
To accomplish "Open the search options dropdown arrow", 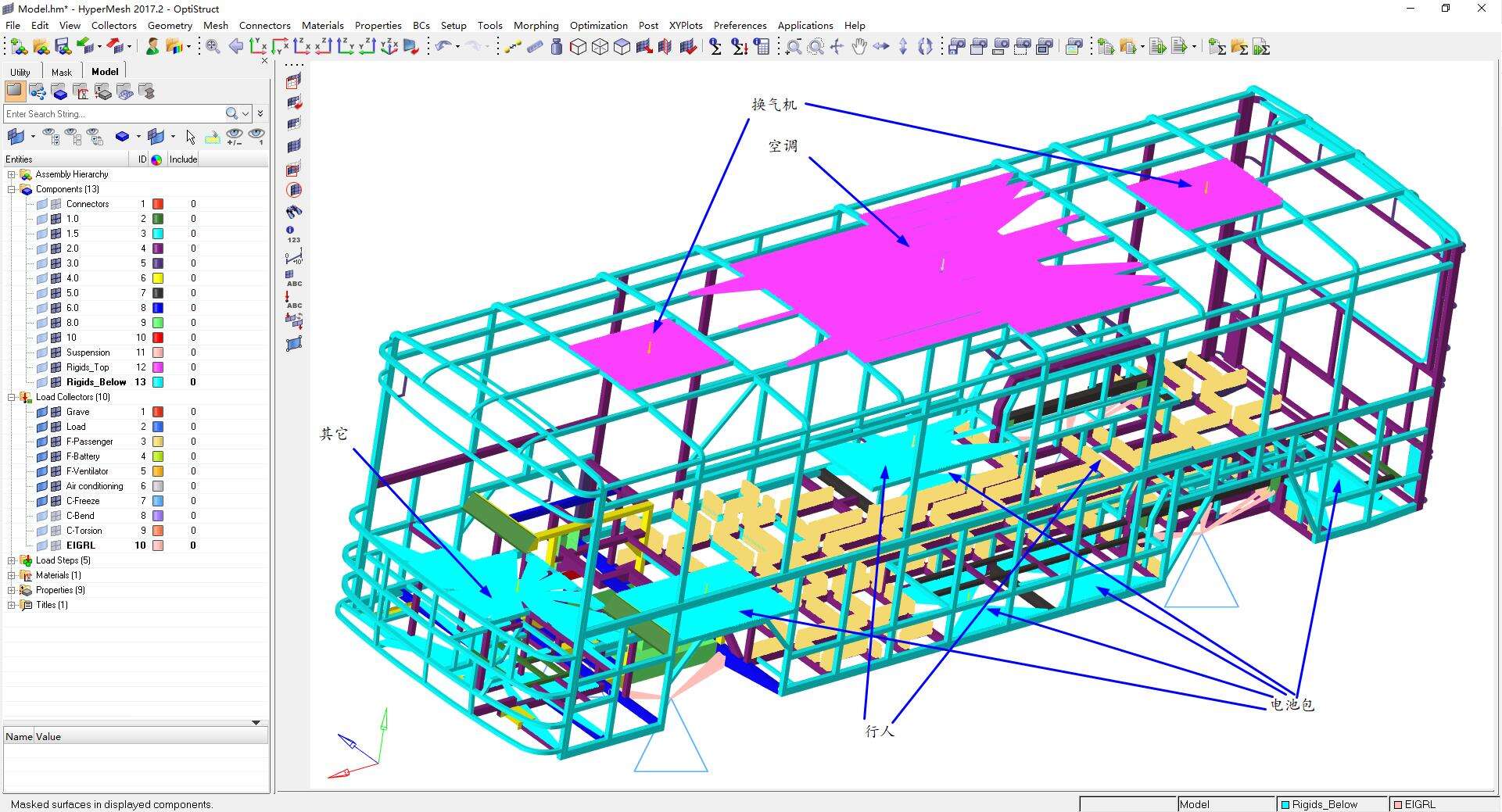I will click(246, 114).
